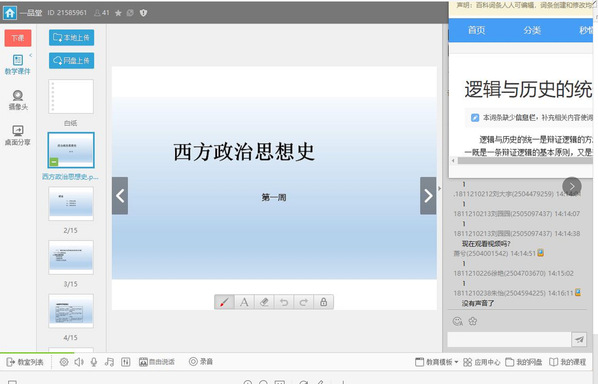
Task: Open 桌面分享 desktop sharing
Action: click(18, 136)
